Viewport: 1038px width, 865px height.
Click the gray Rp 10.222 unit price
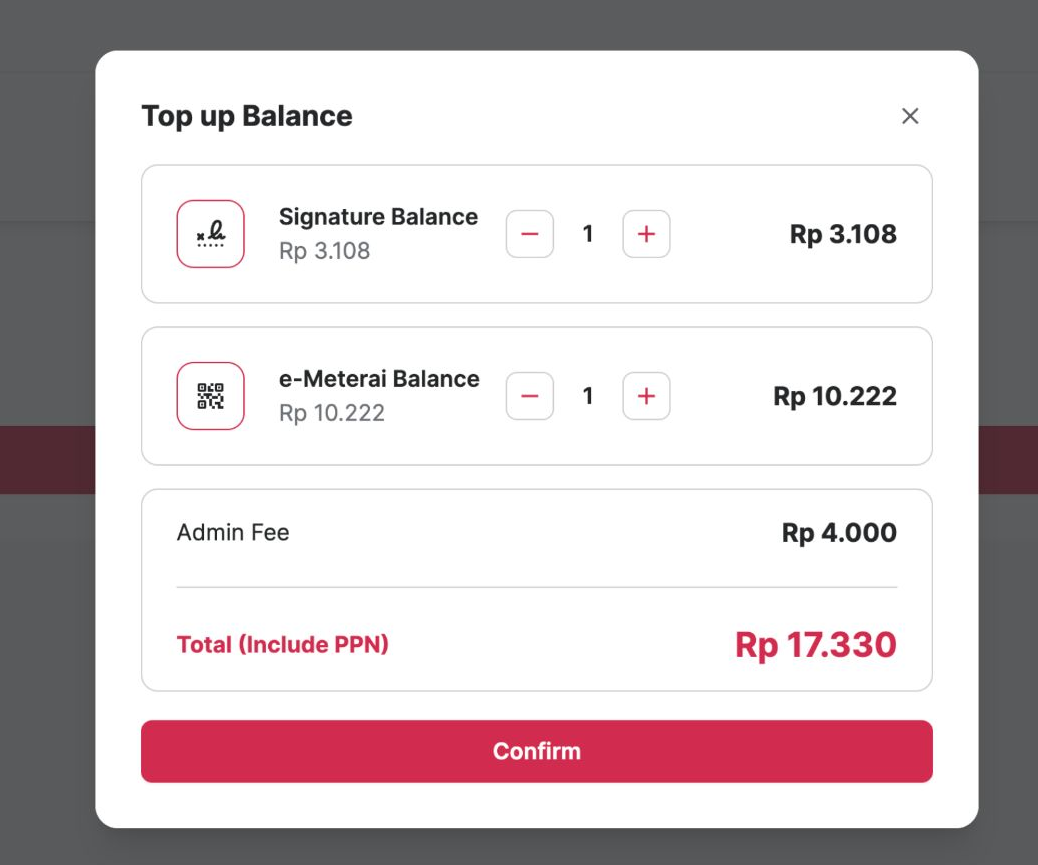331,413
